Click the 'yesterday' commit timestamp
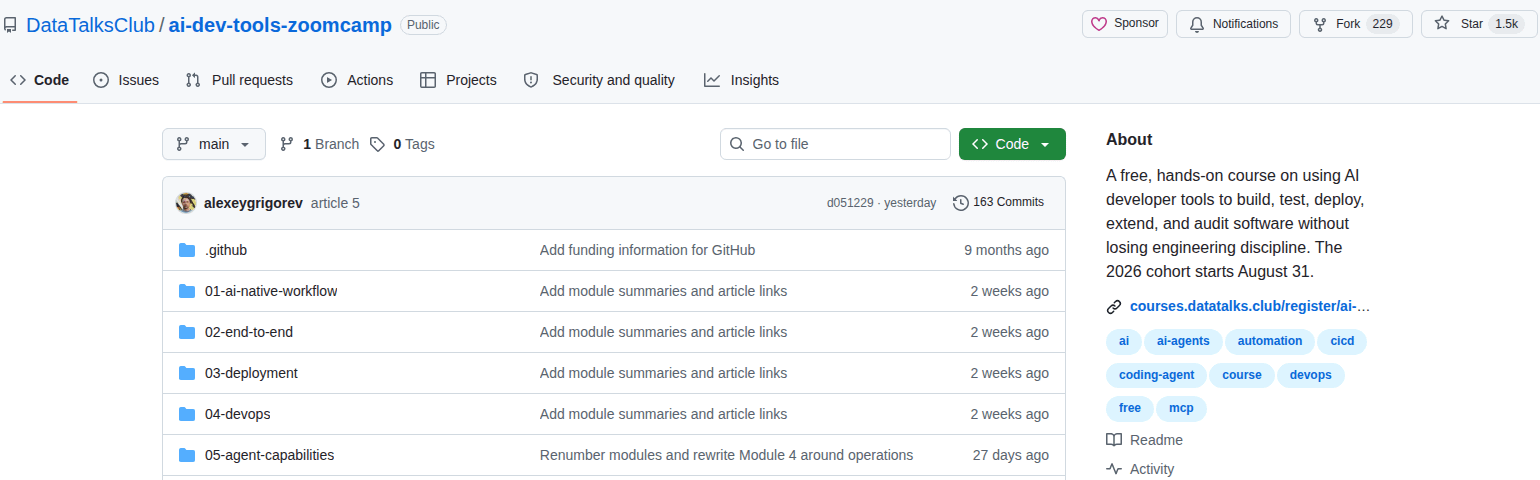The width and height of the screenshot is (1540, 480). coord(908,203)
